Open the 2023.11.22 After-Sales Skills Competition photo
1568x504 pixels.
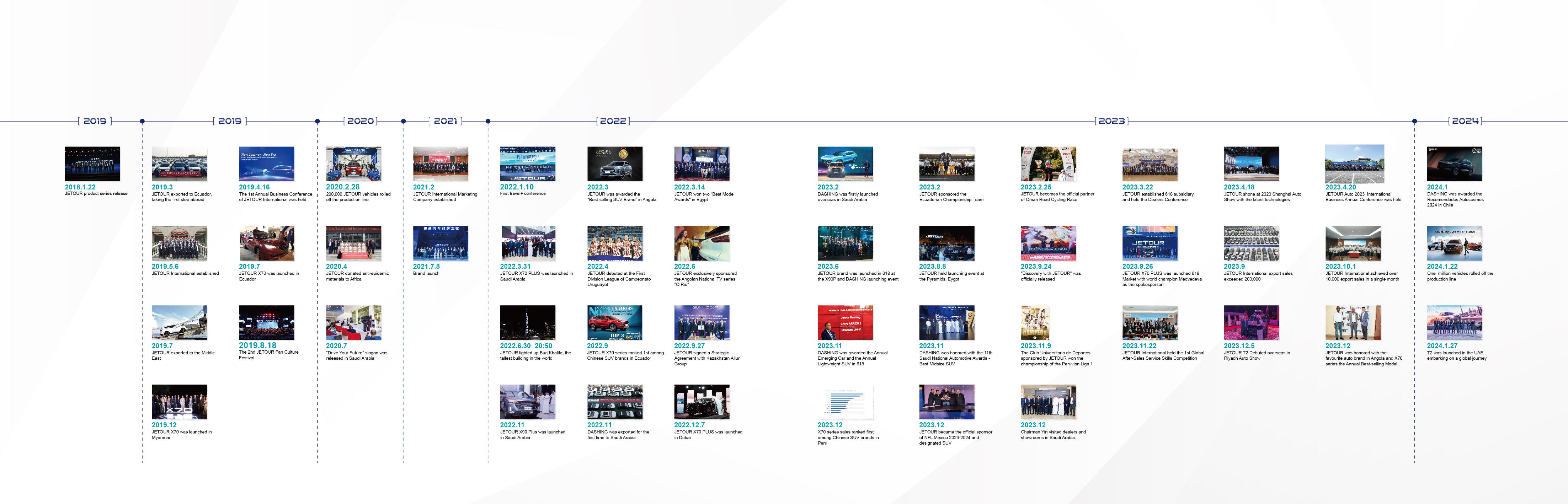pyautogui.click(x=1150, y=323)
